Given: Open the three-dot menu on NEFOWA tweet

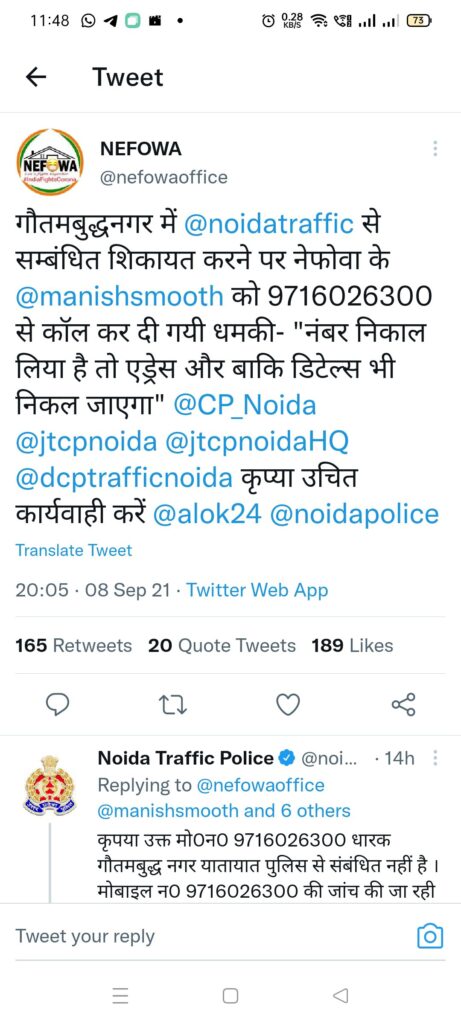Looking at the screenshot, I should (434, 149).
